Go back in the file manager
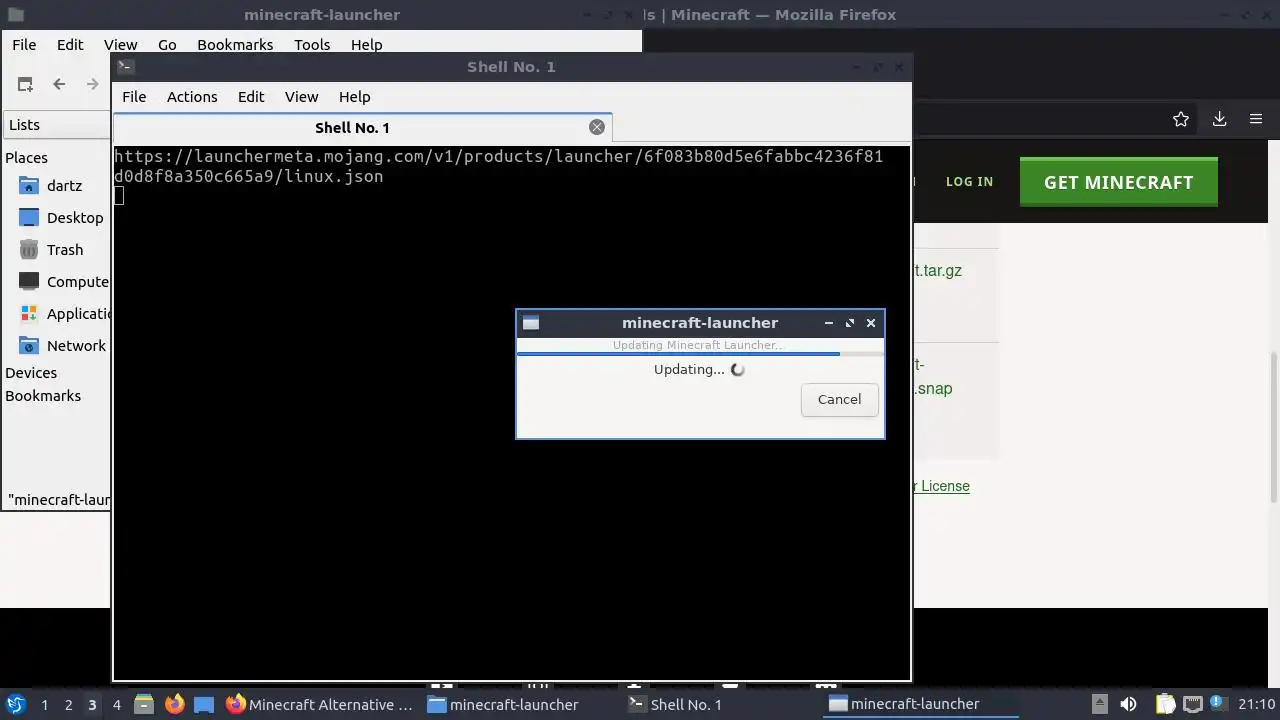 tap(59, 85)
